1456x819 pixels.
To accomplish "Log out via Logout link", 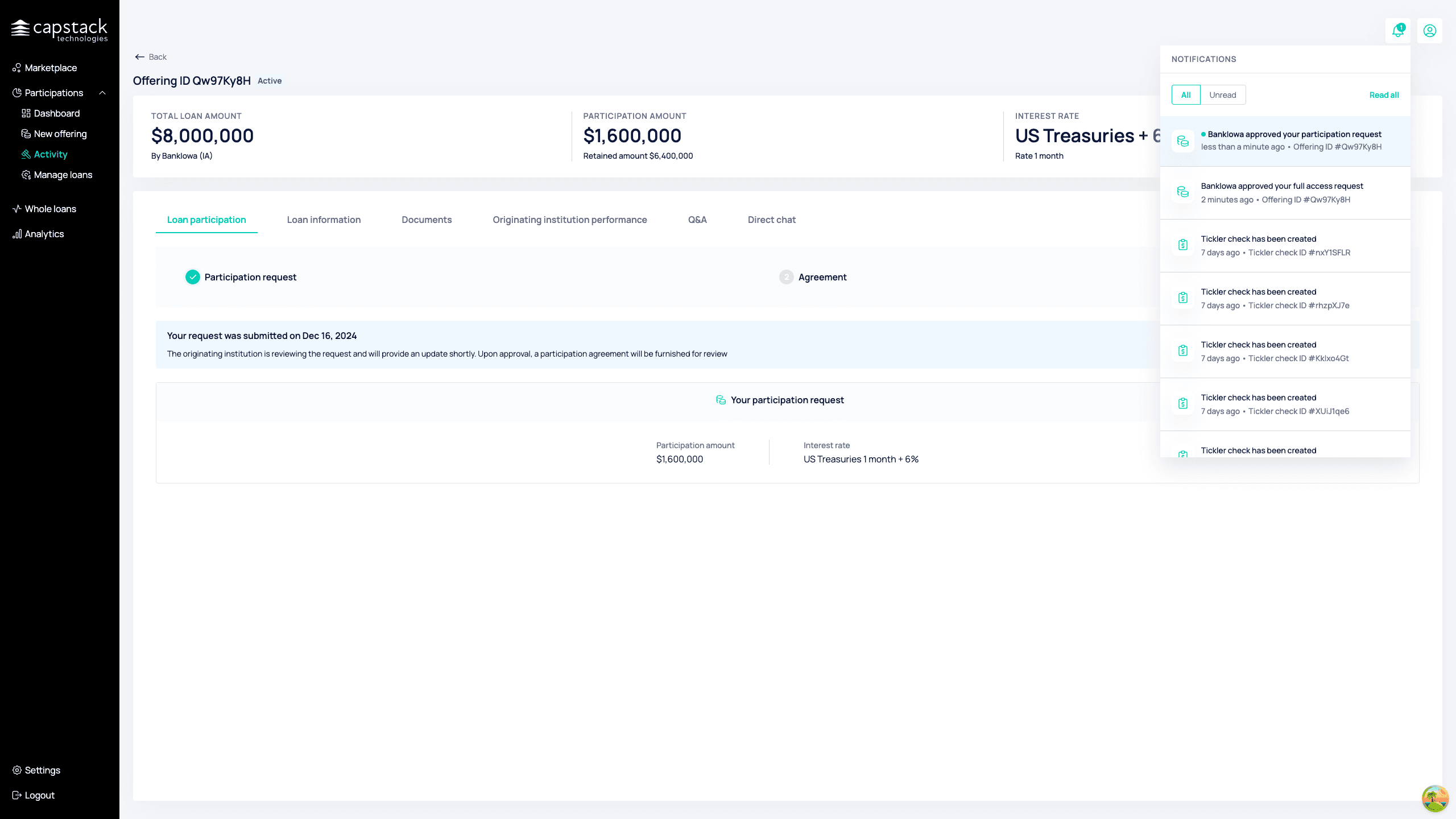I will pos(40,795).
